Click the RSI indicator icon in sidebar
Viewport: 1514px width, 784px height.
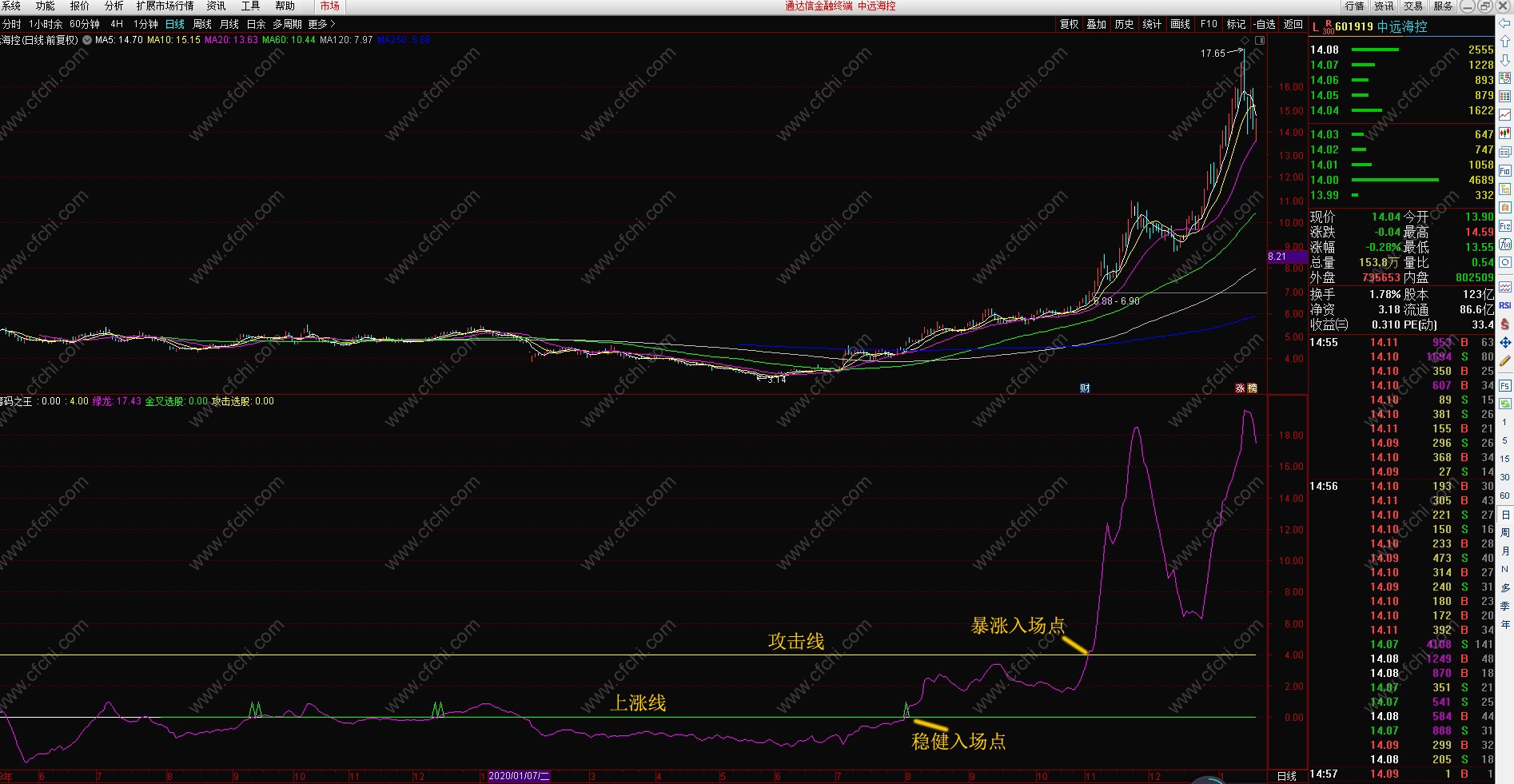pos(1504,305)
